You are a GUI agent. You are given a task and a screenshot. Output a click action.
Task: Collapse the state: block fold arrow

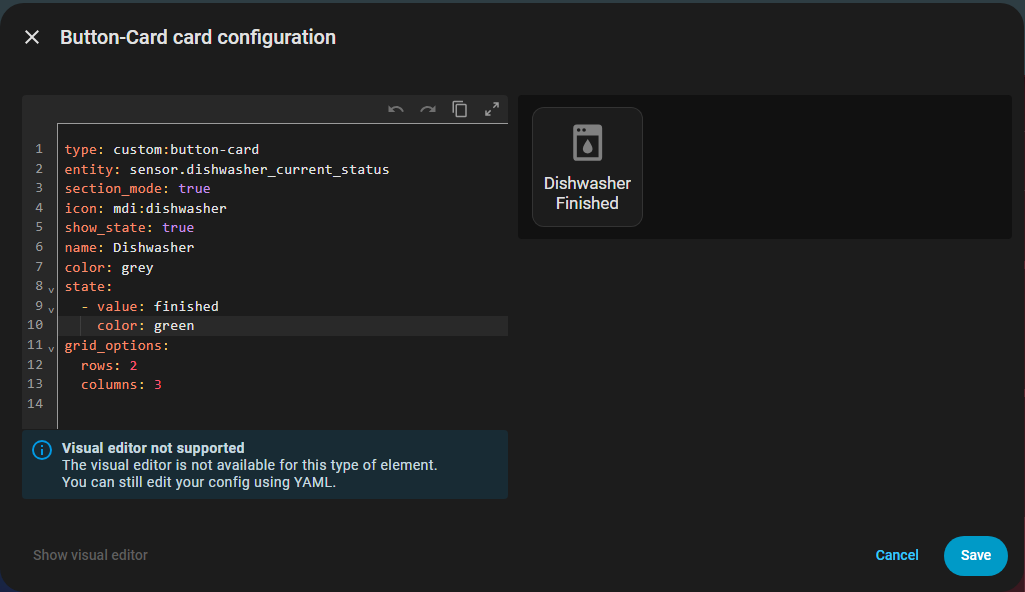pos(51,289)
